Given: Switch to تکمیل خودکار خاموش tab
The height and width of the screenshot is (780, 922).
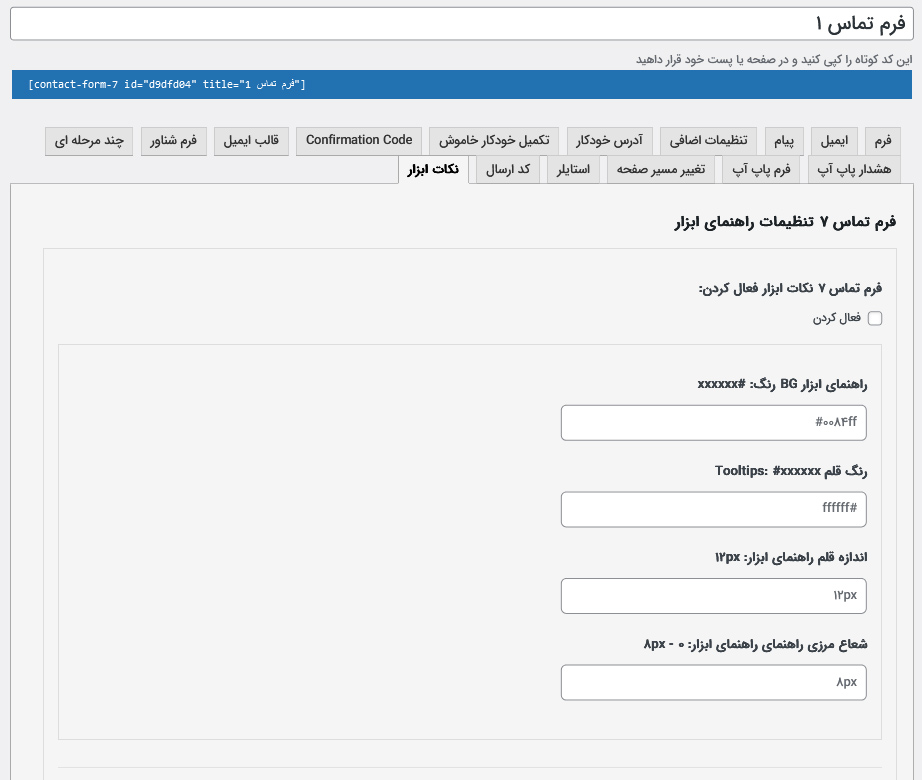Looking at the screenshot, I should pyautogui.click(x=494, y=141).
